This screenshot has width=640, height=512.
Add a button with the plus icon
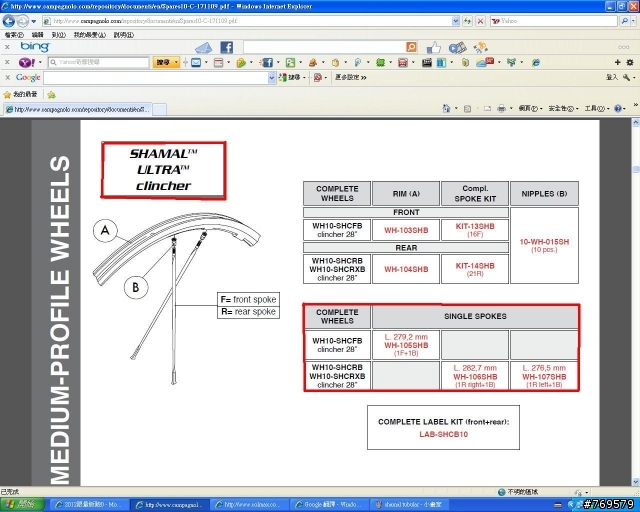tap(618, 62)
